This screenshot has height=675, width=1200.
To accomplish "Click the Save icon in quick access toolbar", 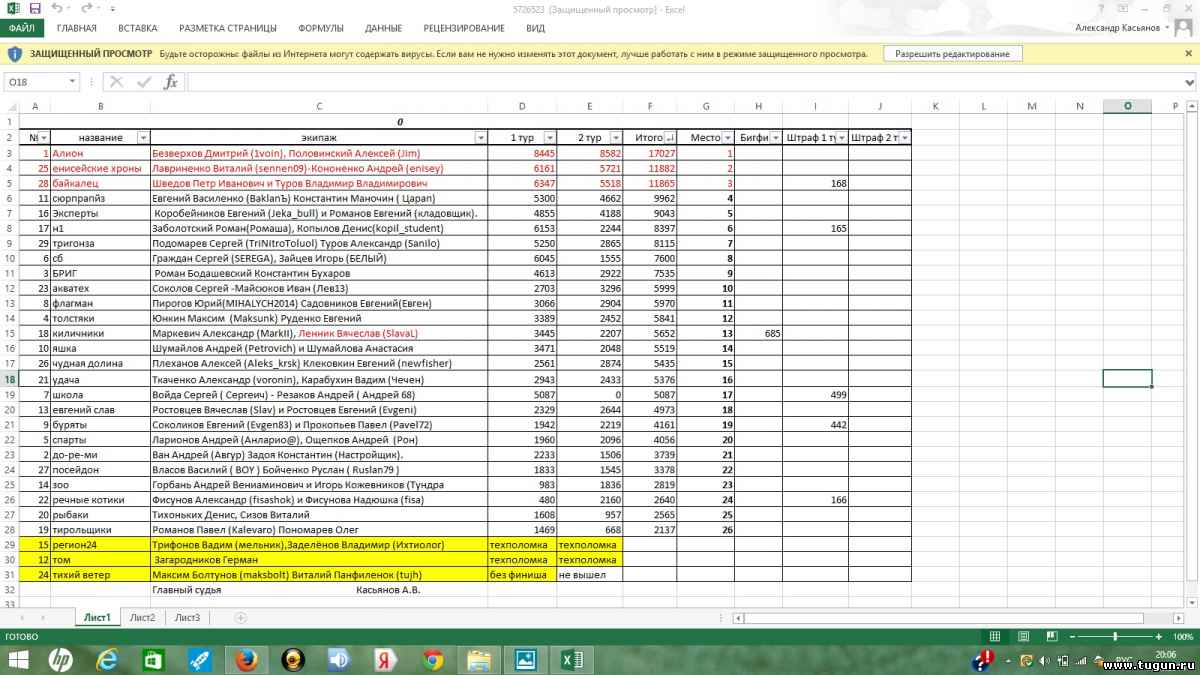I will (35, 8).
